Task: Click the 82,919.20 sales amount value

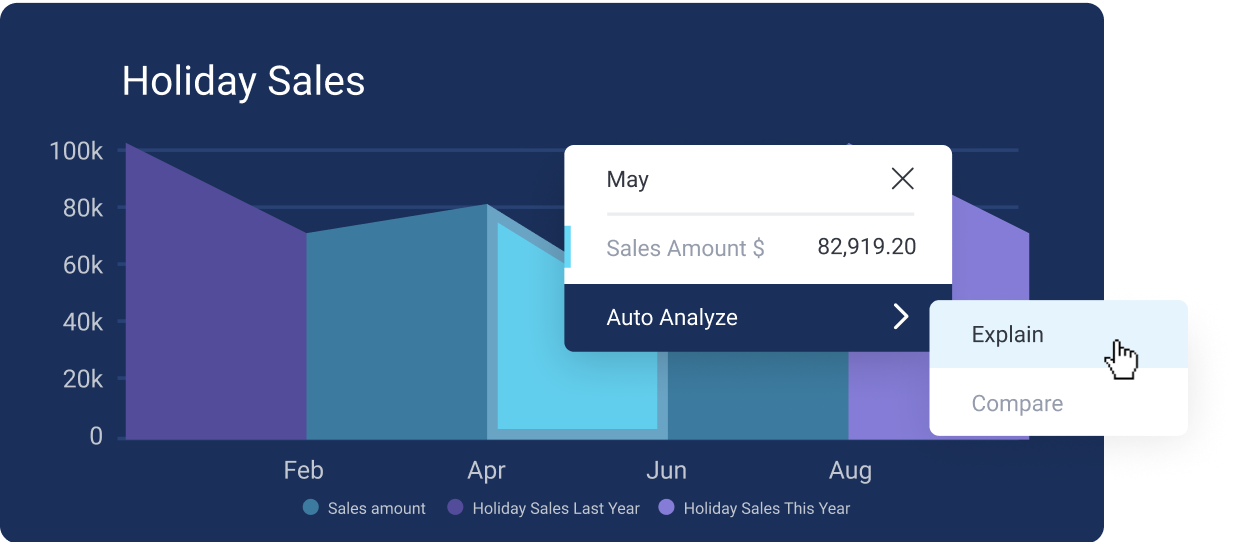Action: point(866,247)
